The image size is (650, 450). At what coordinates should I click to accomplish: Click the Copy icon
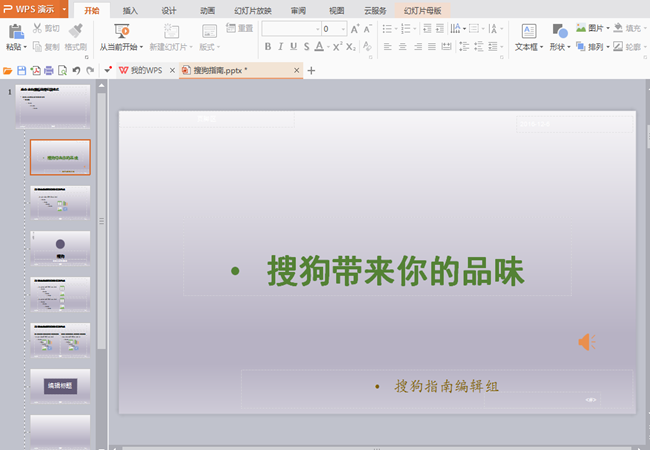37,46
